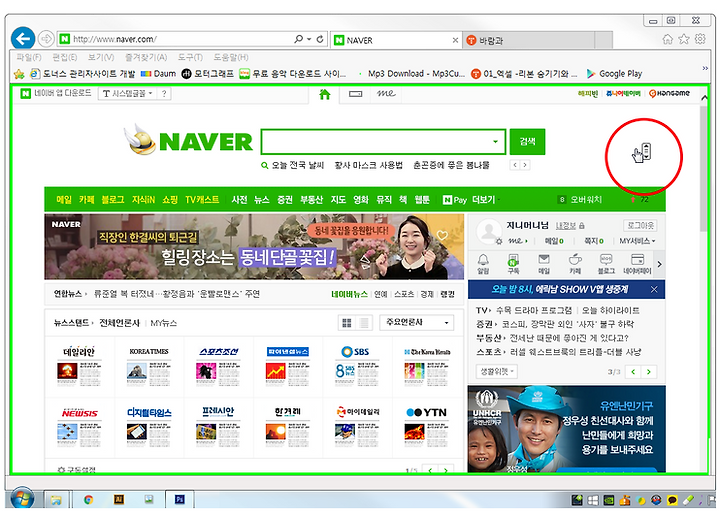Screen dimensions: 720x515
Task: Click the add-to-favorites star on bookmarks bar
Action: coord(19,74)
